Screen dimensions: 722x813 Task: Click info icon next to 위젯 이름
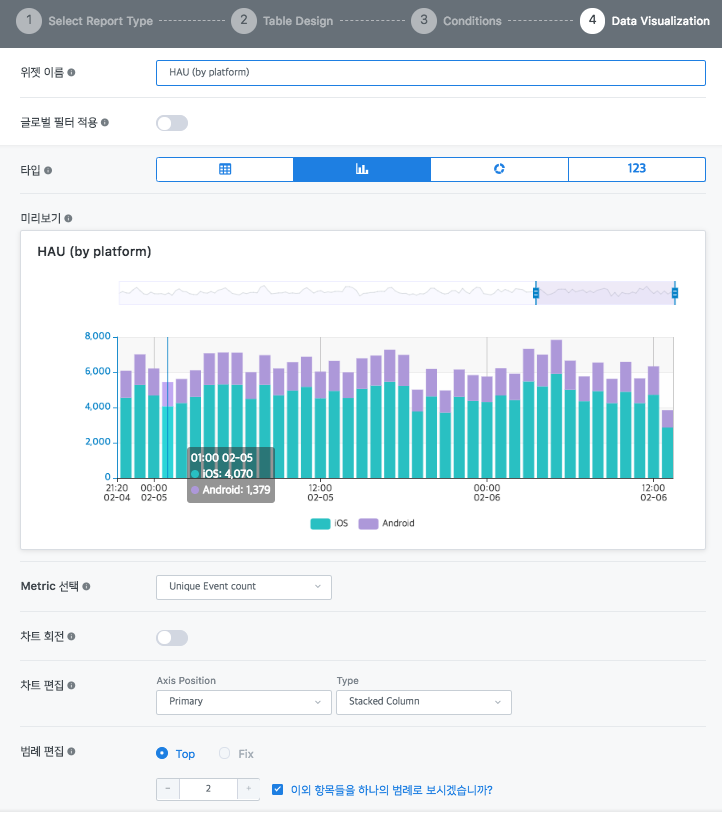click(72, 73)
